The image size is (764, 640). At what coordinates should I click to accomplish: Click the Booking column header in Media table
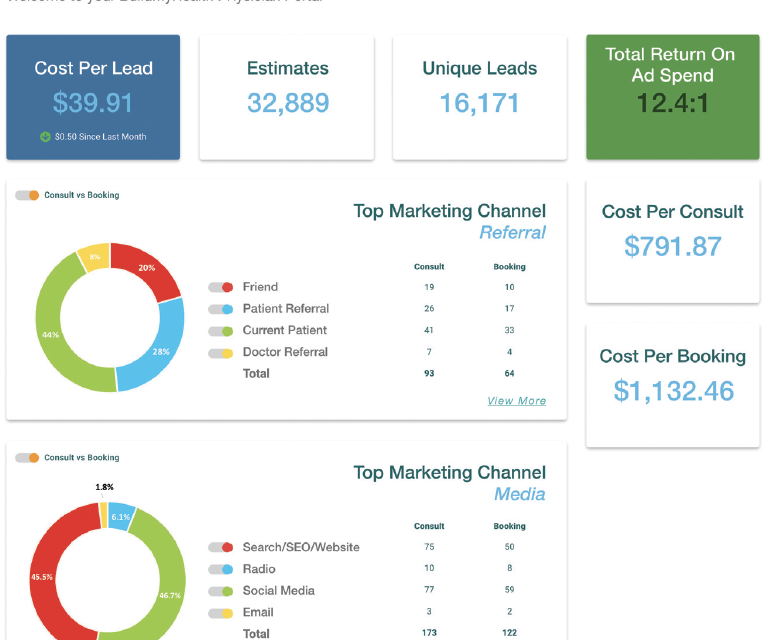(x=509, y=527)
